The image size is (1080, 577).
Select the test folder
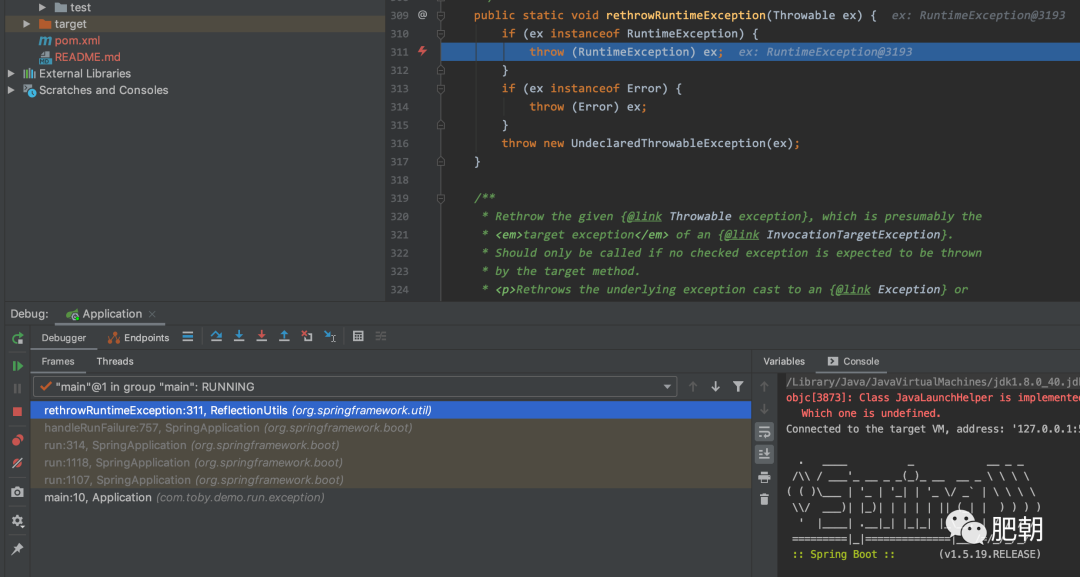[72, 8]
